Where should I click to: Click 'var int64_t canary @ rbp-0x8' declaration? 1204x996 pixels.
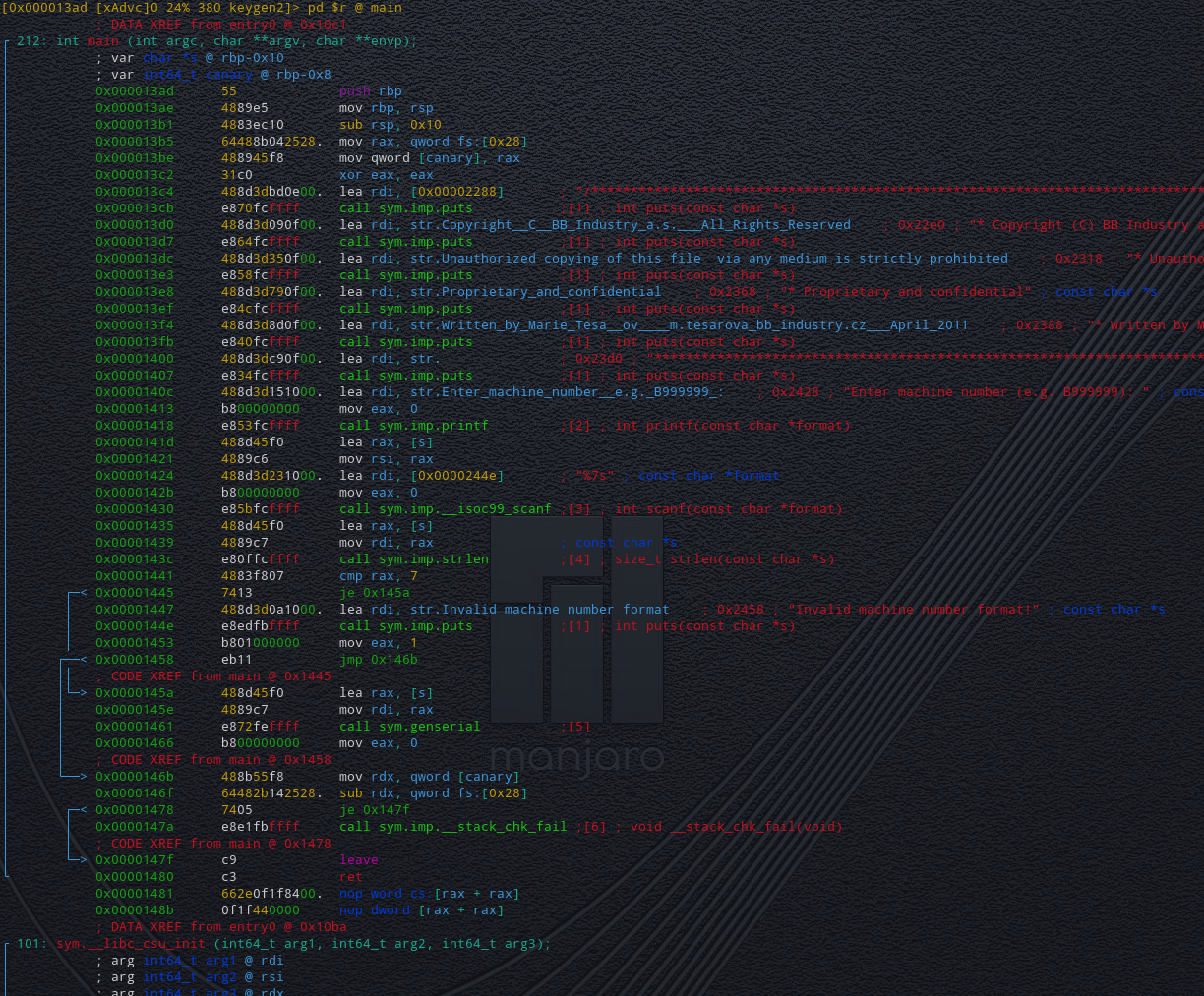click(213, 75)
